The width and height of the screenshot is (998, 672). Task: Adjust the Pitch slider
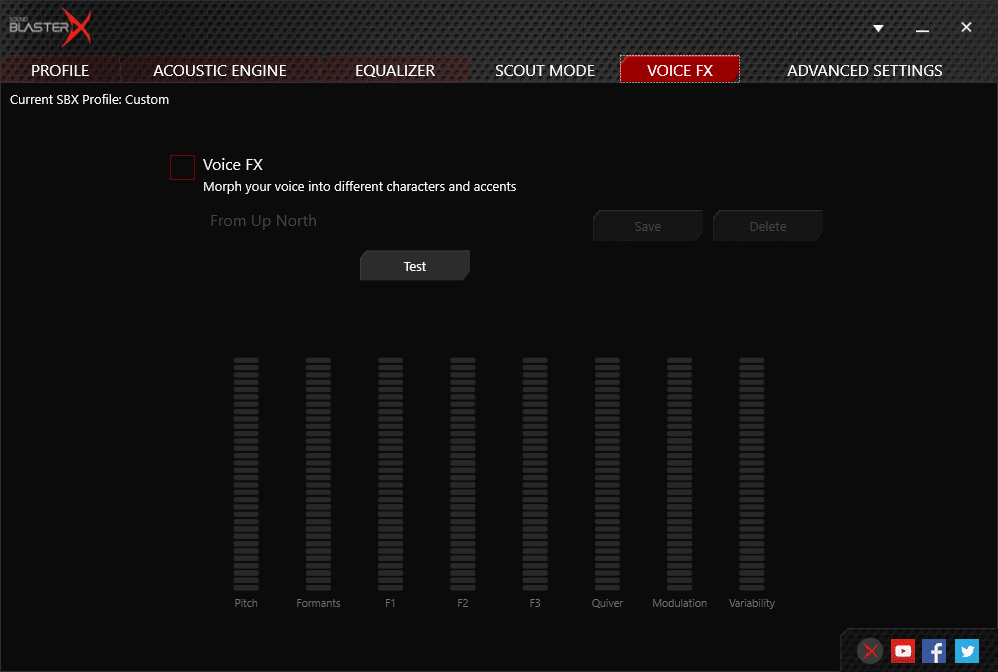[246, 473]
